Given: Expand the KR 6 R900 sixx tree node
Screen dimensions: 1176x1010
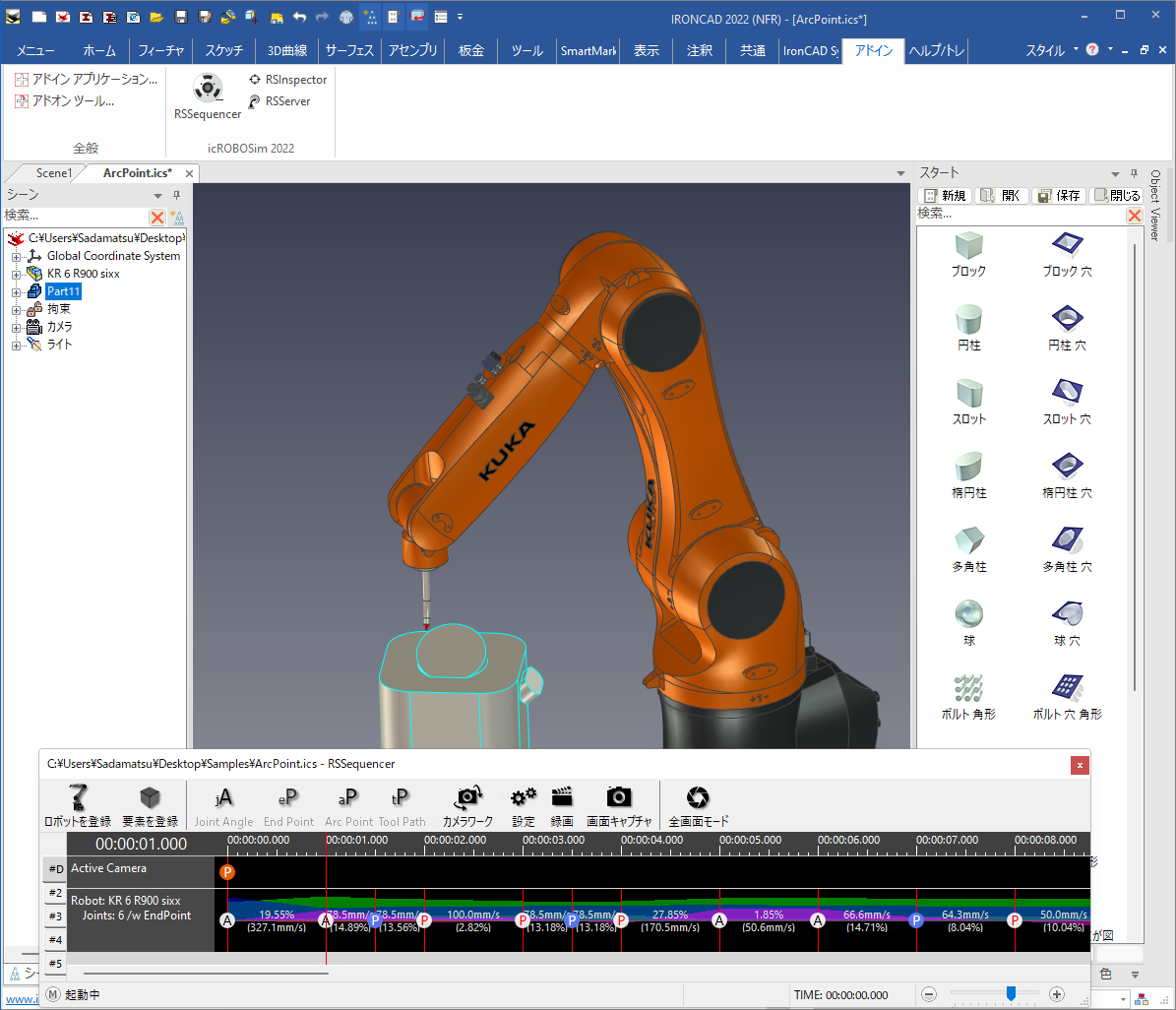Looking at the screenshot, I should point(16,275).
